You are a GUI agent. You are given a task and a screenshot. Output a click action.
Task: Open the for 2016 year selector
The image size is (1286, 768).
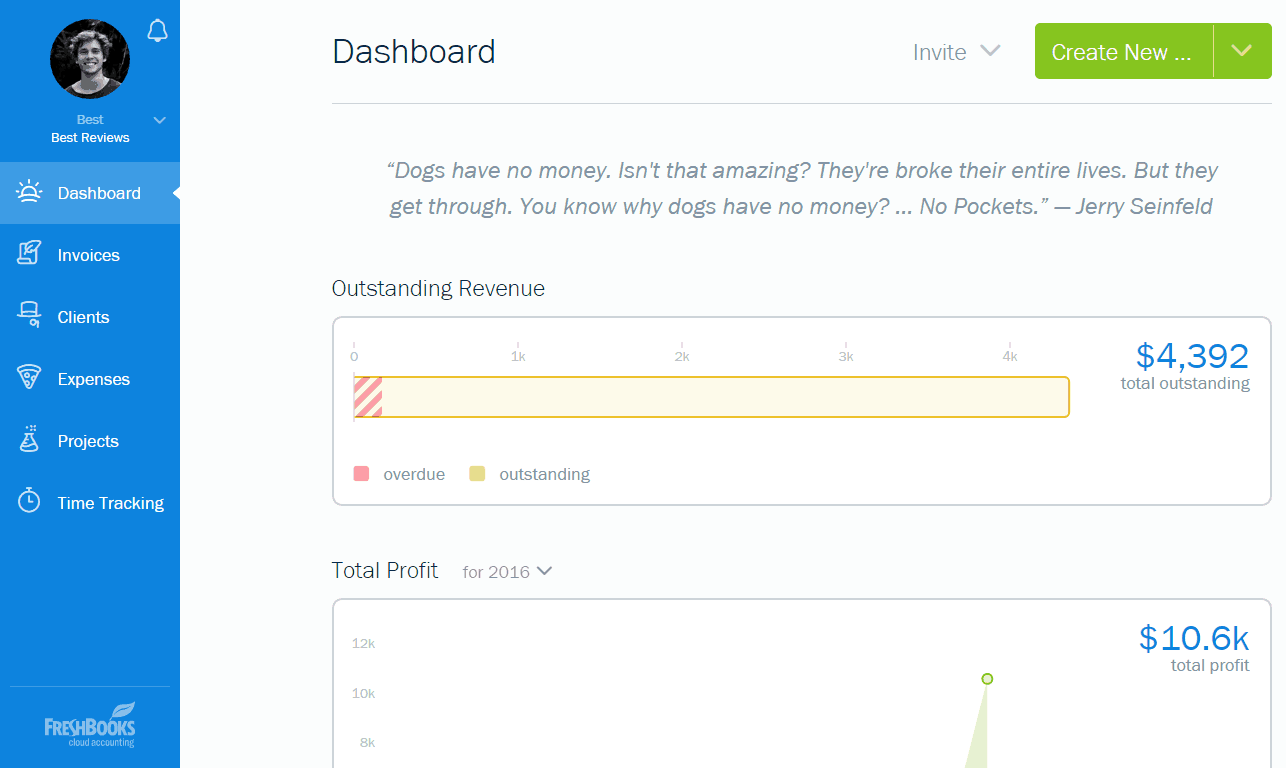[x=506, y=571]
